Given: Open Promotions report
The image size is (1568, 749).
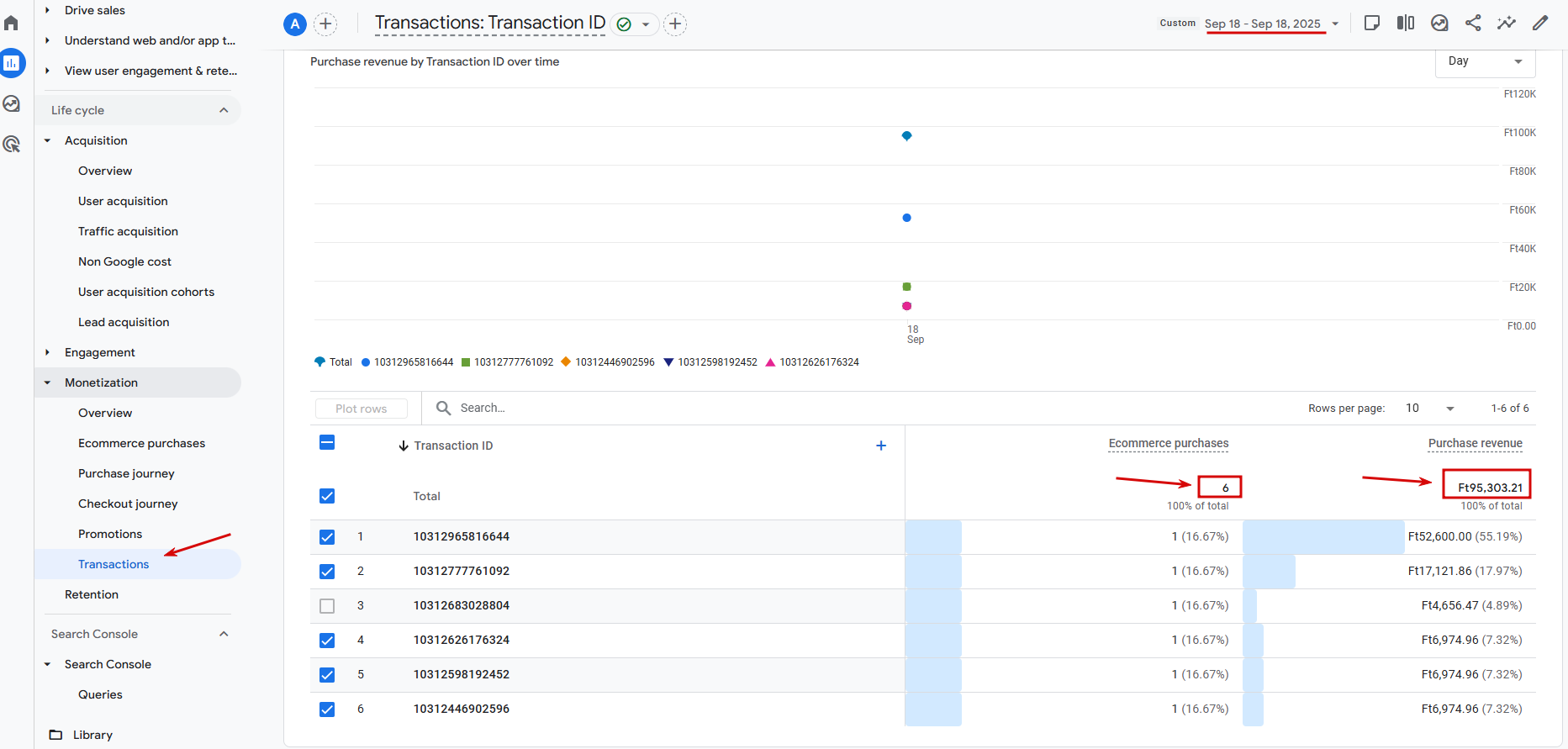Looking at the screenshot, I should pyautogui.click(x=110, y=534).
